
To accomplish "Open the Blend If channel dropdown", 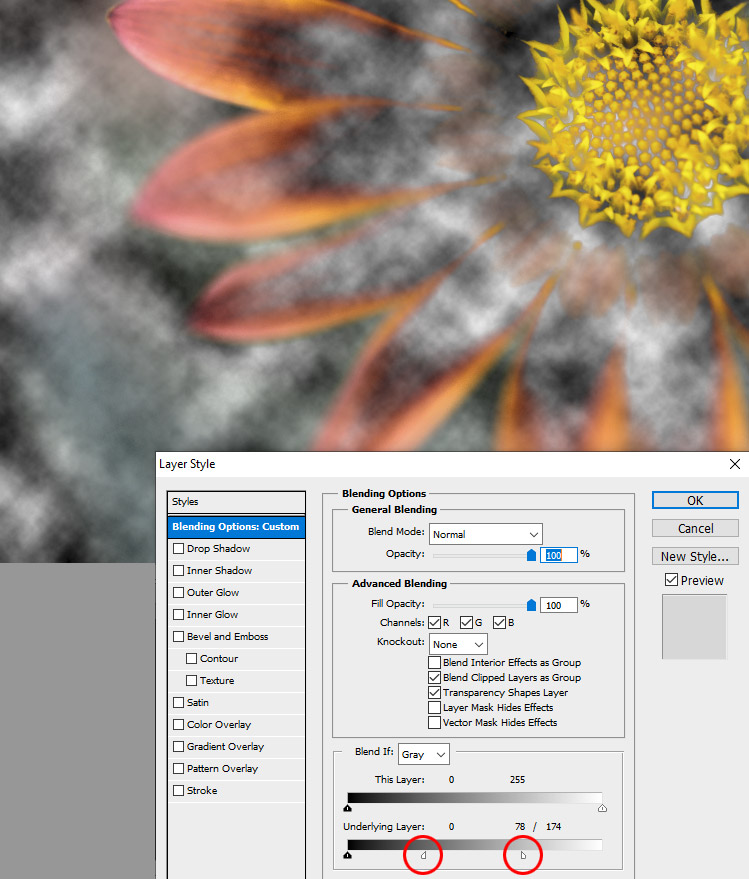I will pyautogui.click(x=423, y=754).
